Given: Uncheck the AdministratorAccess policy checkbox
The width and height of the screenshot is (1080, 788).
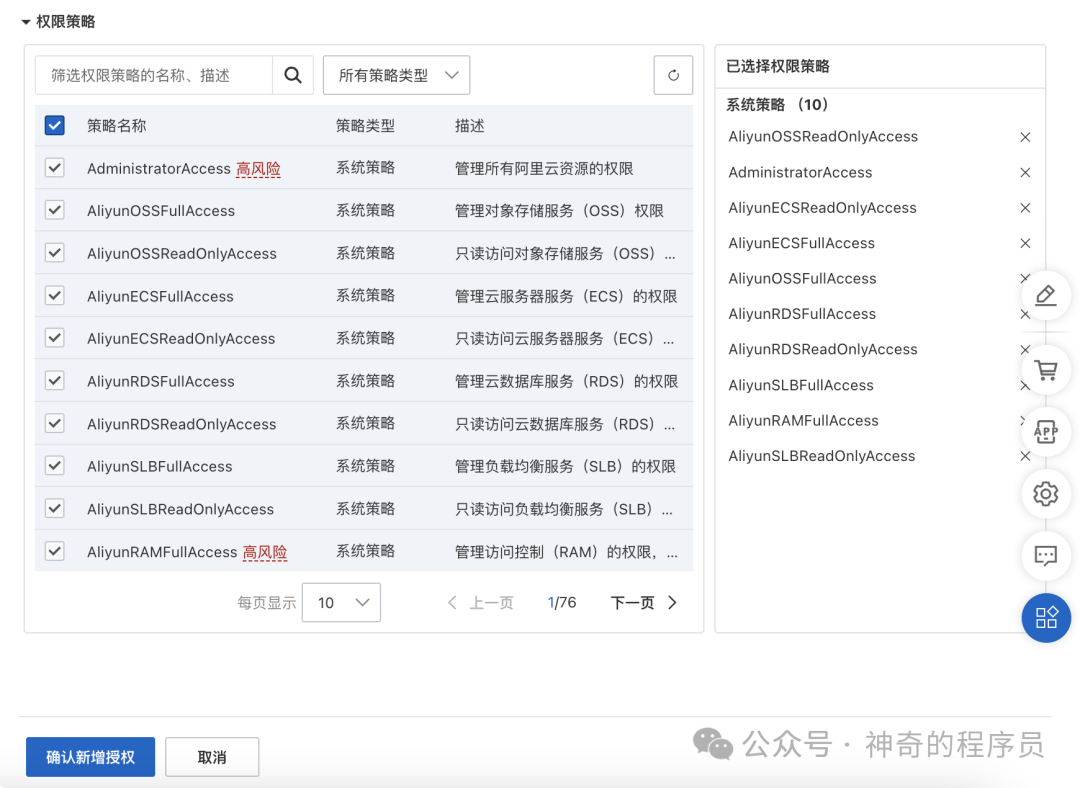Looking at the screenshot, I should (55, 168).
